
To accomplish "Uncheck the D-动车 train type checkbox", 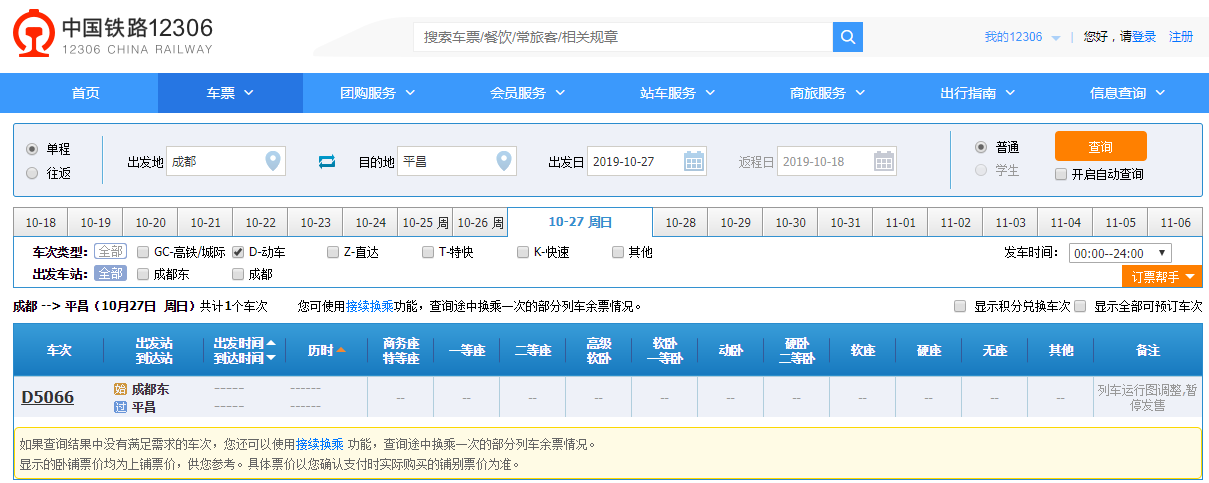I will click(238, 252).
